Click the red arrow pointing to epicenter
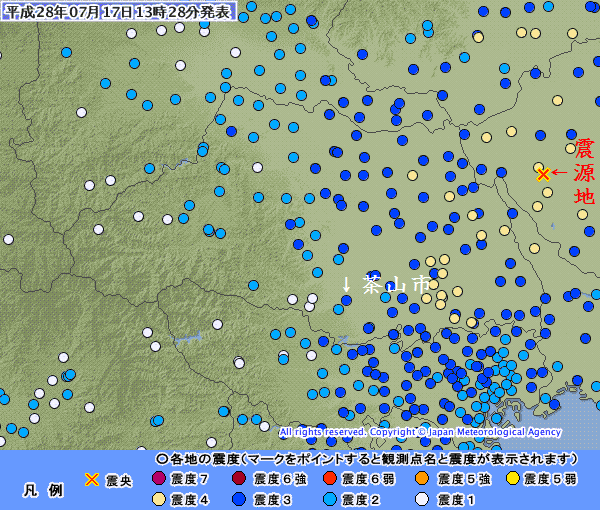The width and height of the screenshot is (600, 510). coord(558,174)
